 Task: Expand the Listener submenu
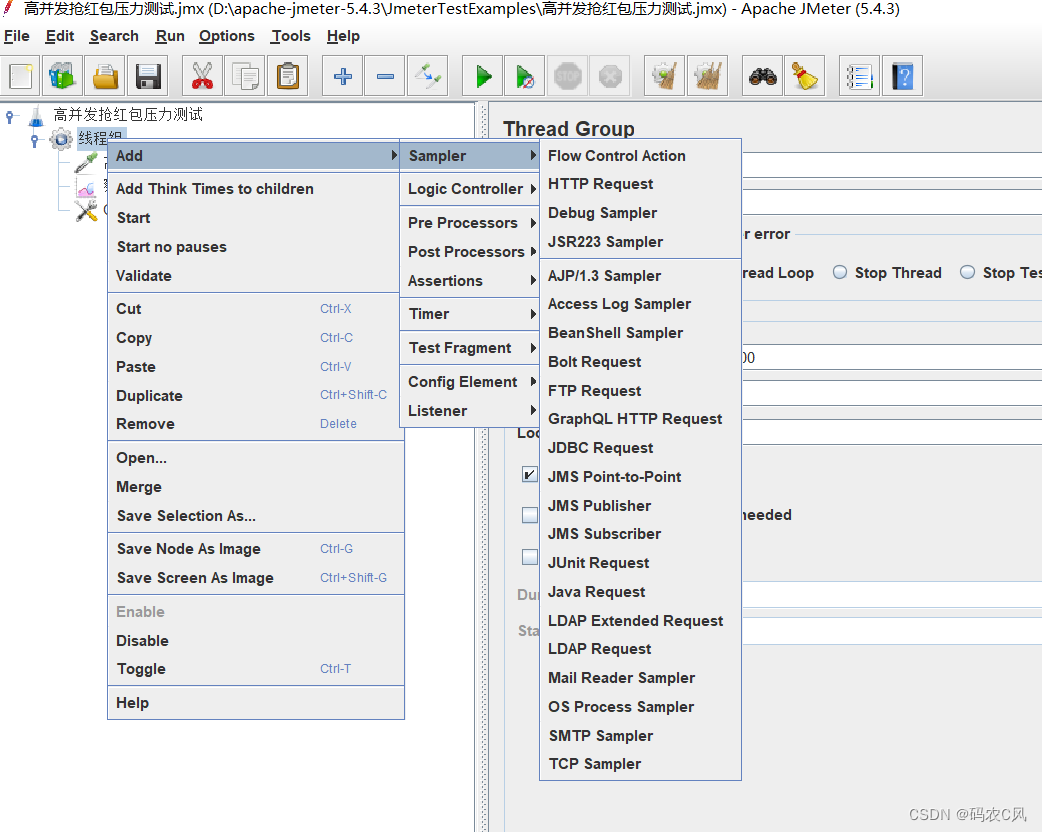click(x=469, y=411)
